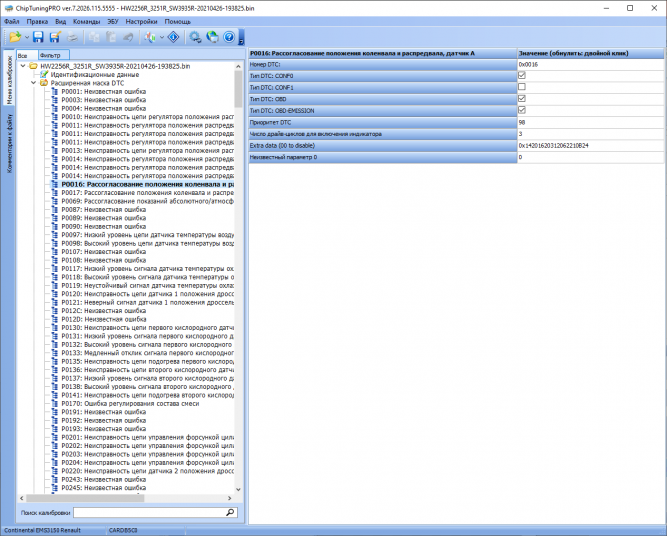
Task: Select P0017 error entry in the tree
Action: [147, 193]
